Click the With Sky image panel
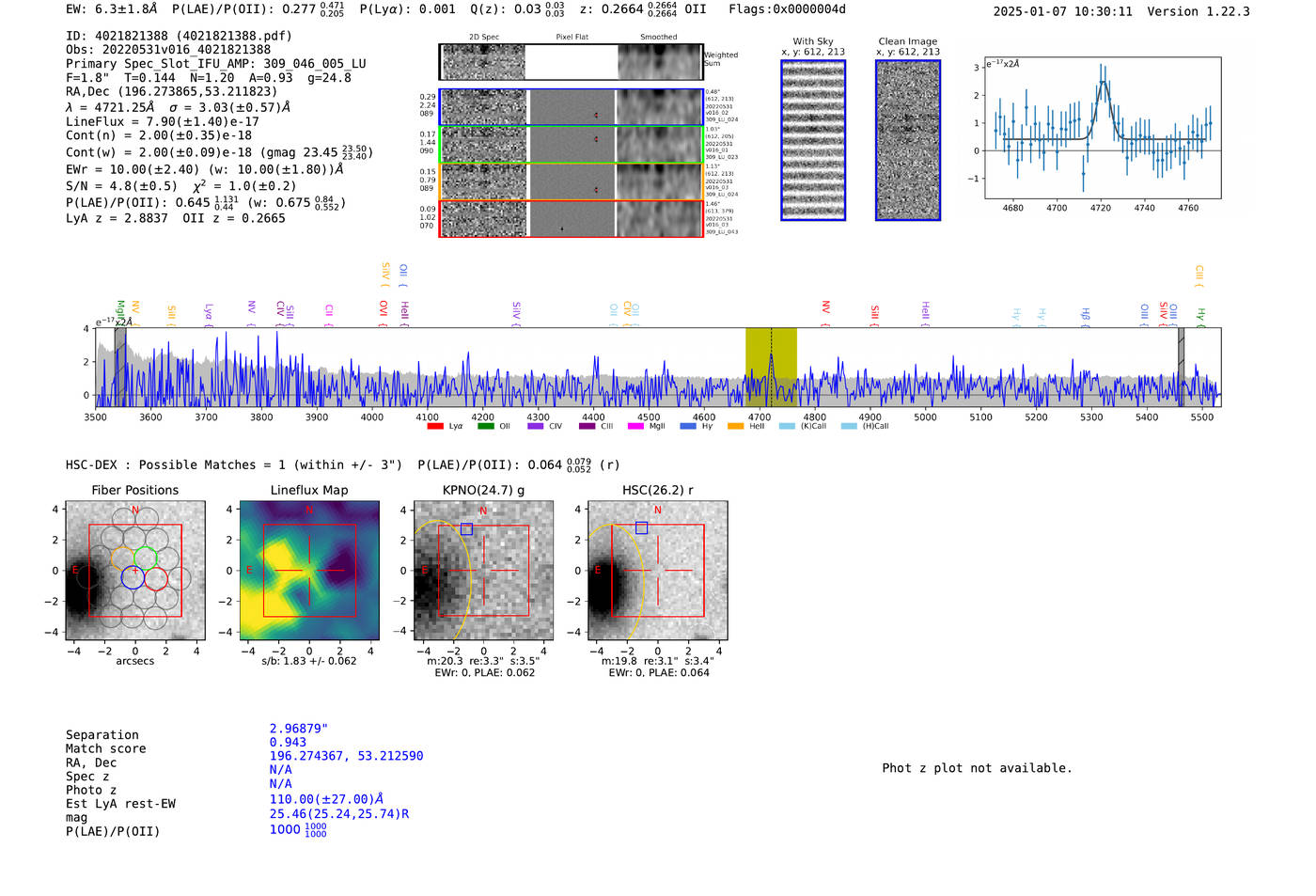The image size is (1316, 896). [813, 140]
